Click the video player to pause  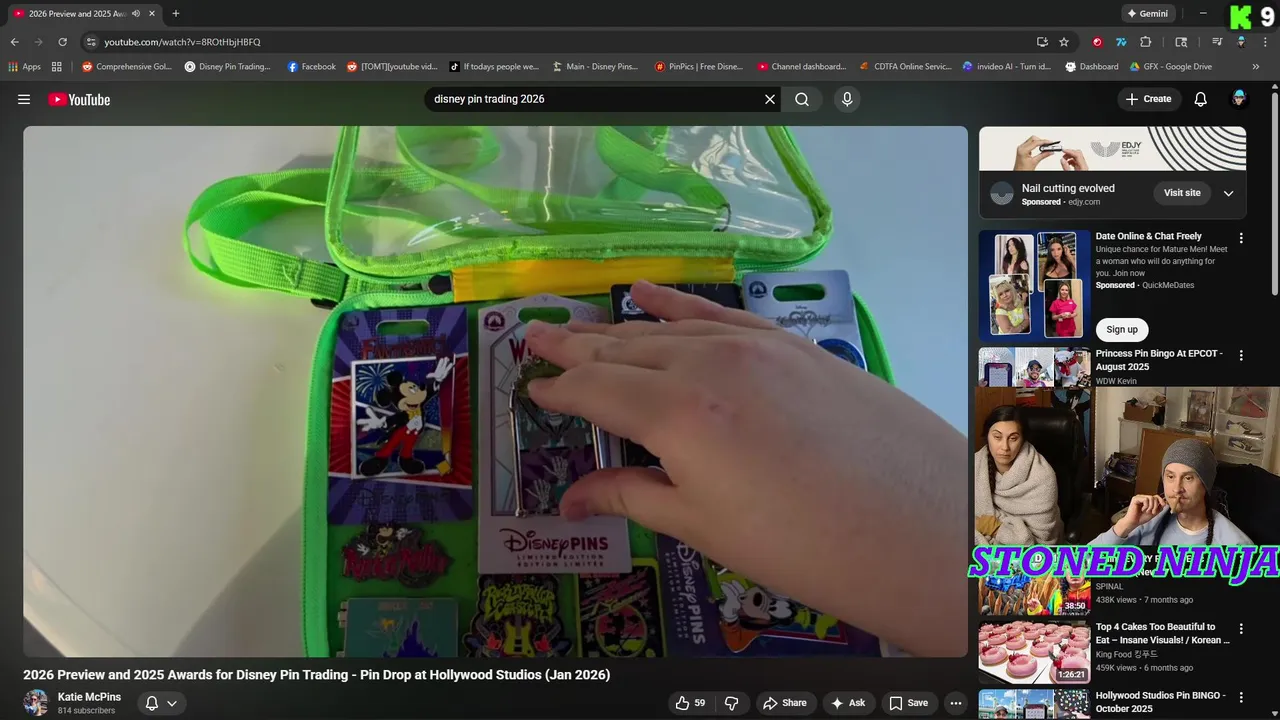(495, 391)
